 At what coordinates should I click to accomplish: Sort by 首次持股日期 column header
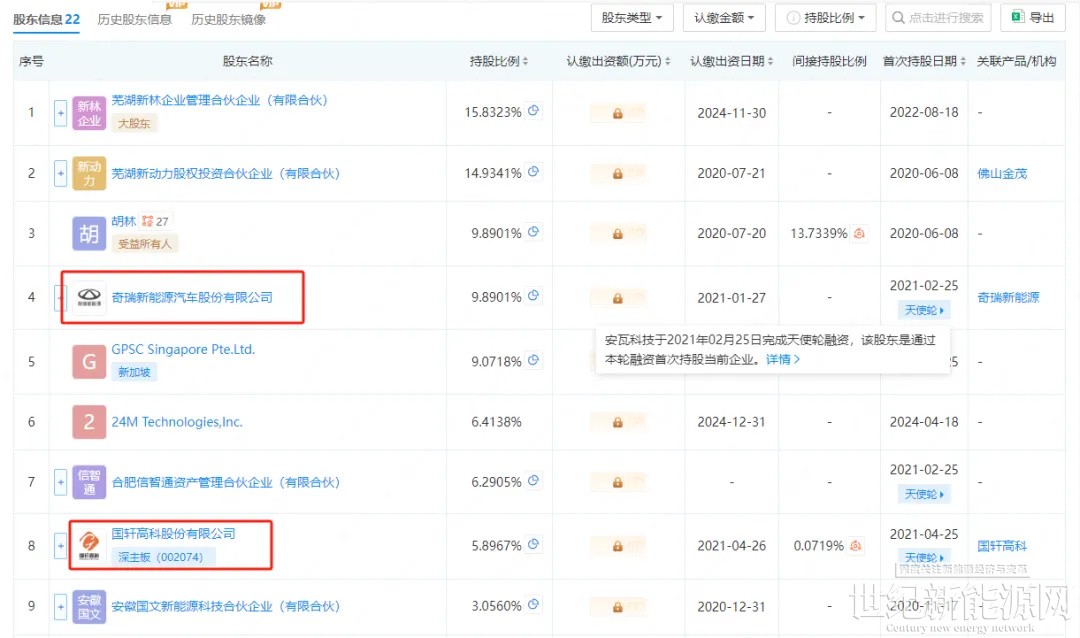coord(924,61)
